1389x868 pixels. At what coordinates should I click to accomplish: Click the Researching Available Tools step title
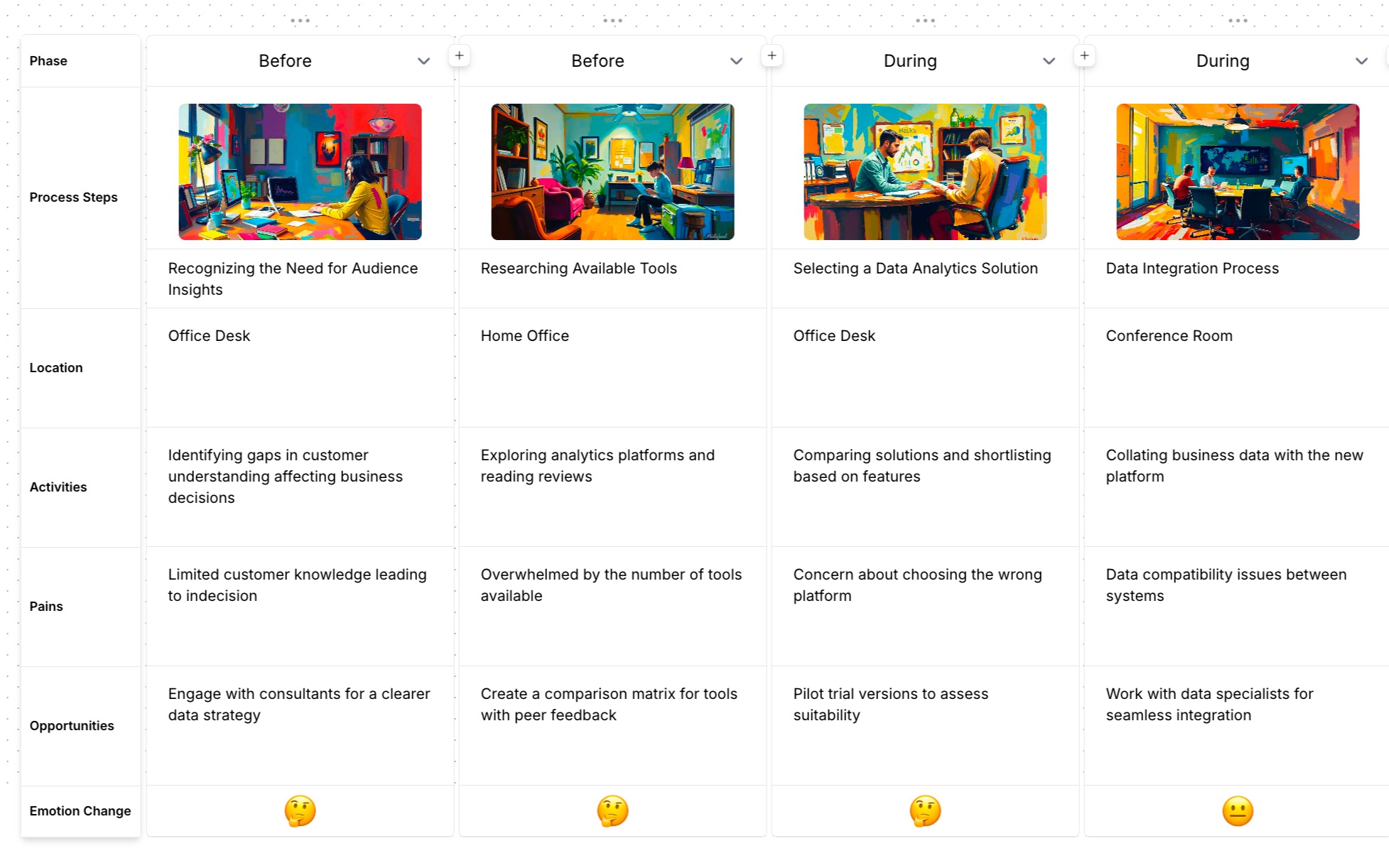pyautogui.click(x=578, y=268)
